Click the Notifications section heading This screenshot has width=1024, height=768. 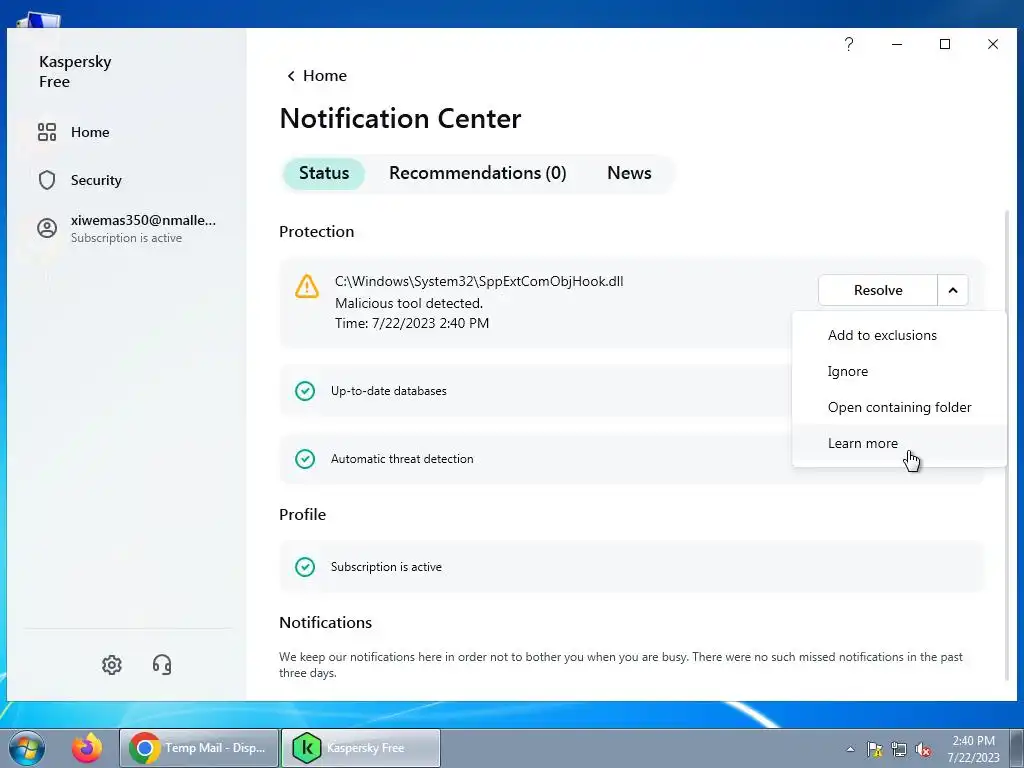pyautogui.click(x=325, y=622)
